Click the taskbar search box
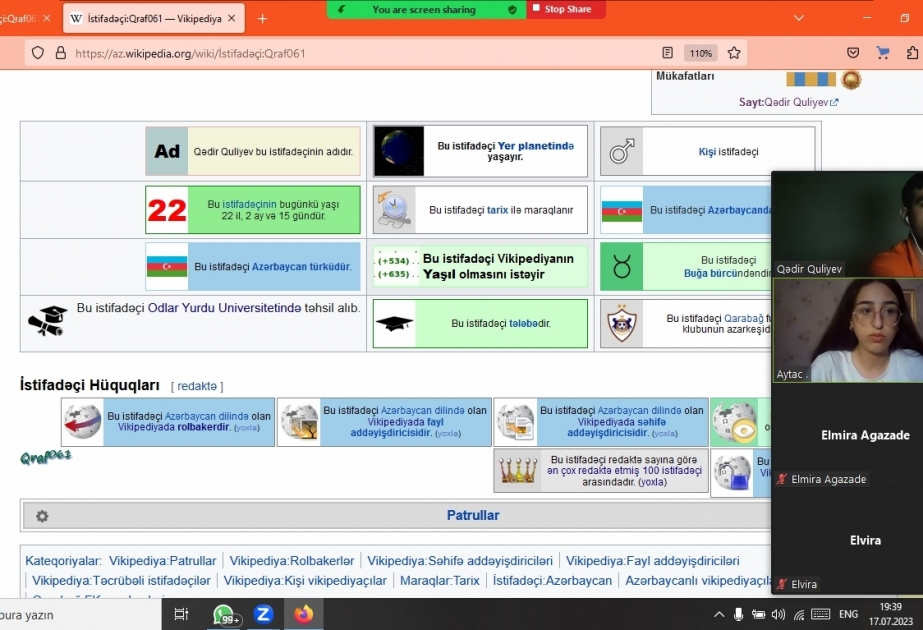The width and height of the screenshot is (923, 630). click(x=81, y=615)
